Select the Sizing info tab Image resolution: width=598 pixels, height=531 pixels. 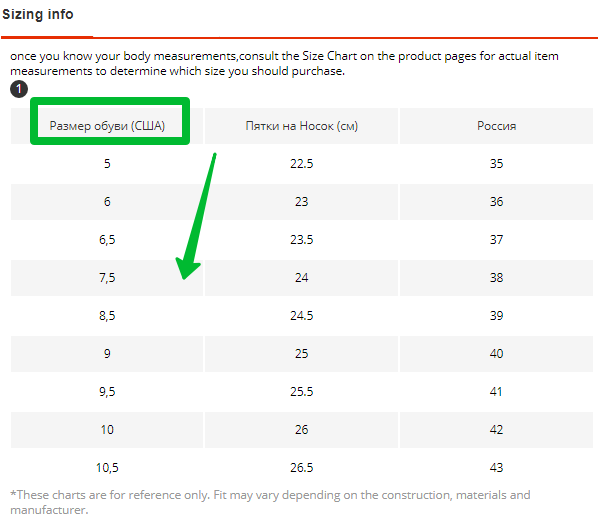[x=38, y=14]
